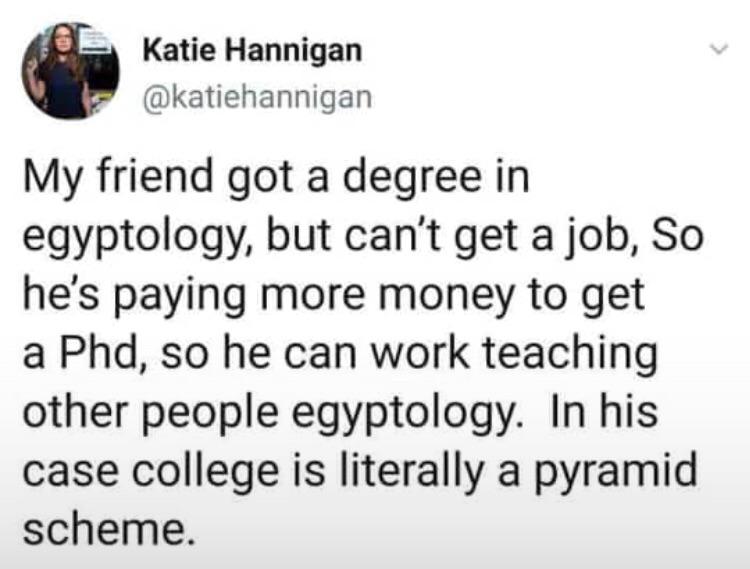Click the word 'egyptology,' in the second line

pyautogui.click(x=140, y=239)
